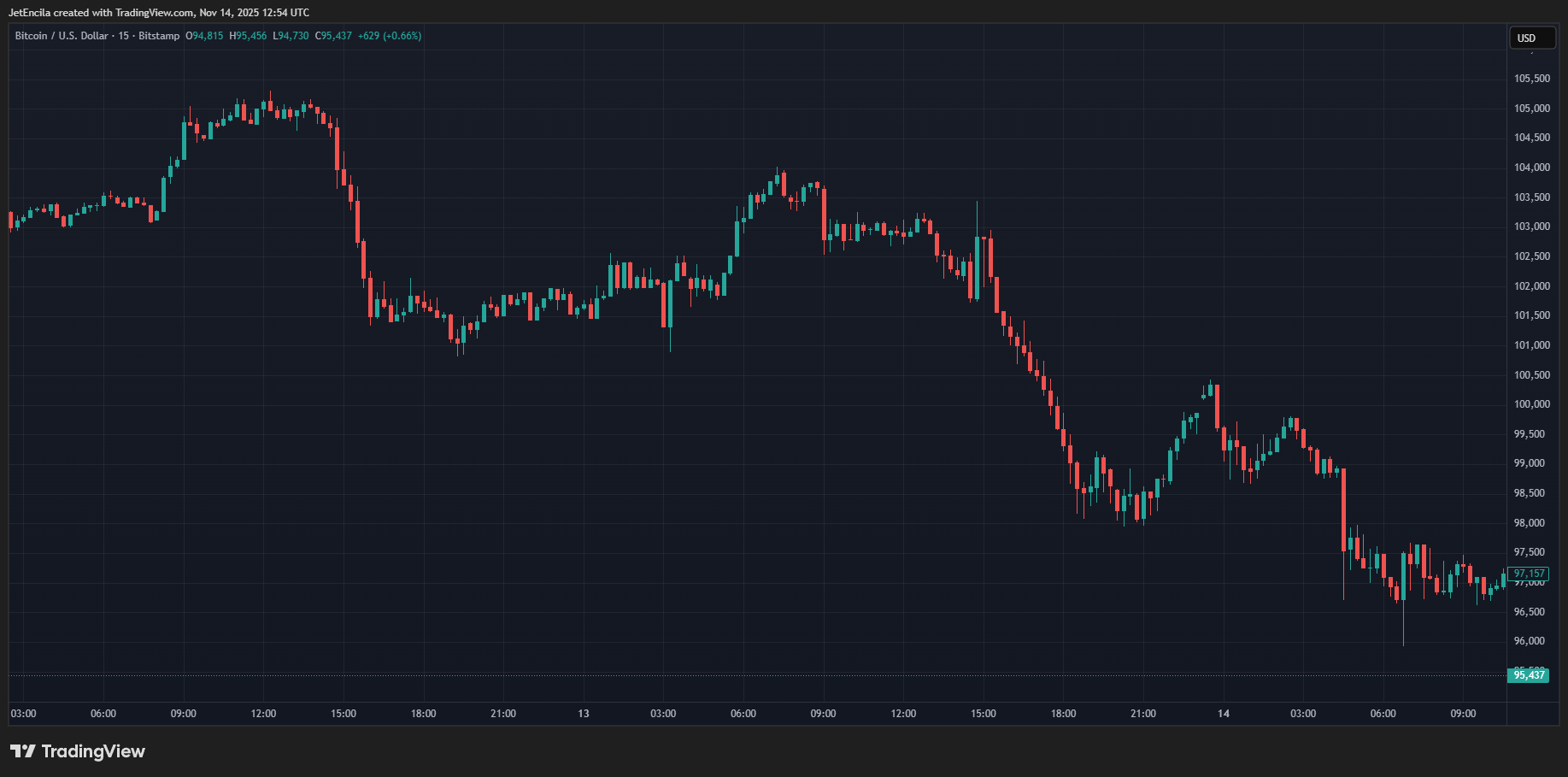Select date marker 13 on time axis
This screenshot has height=777, width=1568.
(x=584, y=714)
